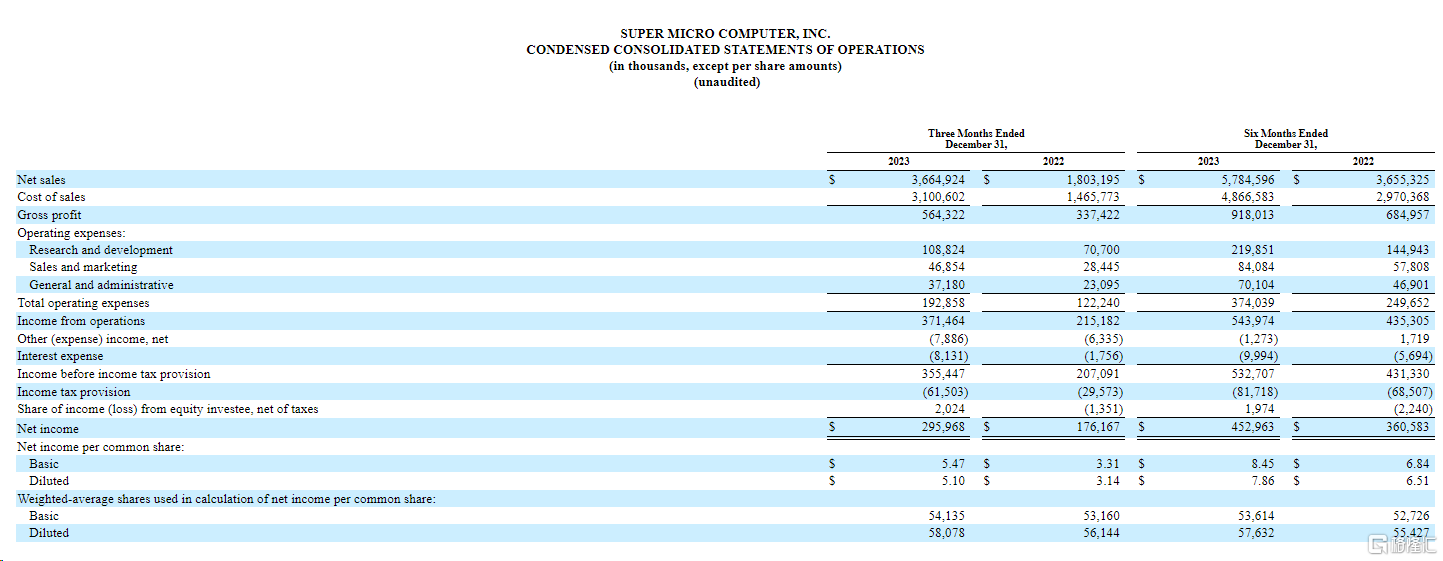Viewport: 1443px width, 561px height.
Task: Select equity investee value 2,024
Action: (951, 409)
